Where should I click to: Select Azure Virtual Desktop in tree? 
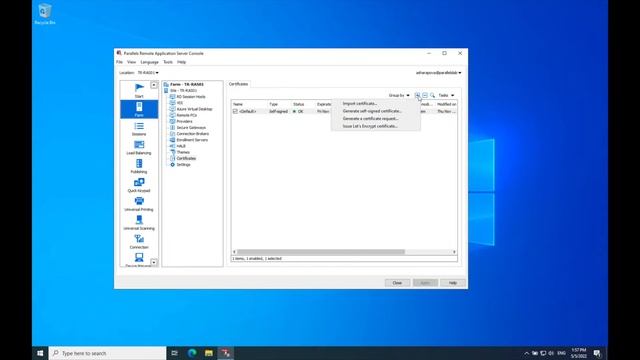click(x=194, y=109)
